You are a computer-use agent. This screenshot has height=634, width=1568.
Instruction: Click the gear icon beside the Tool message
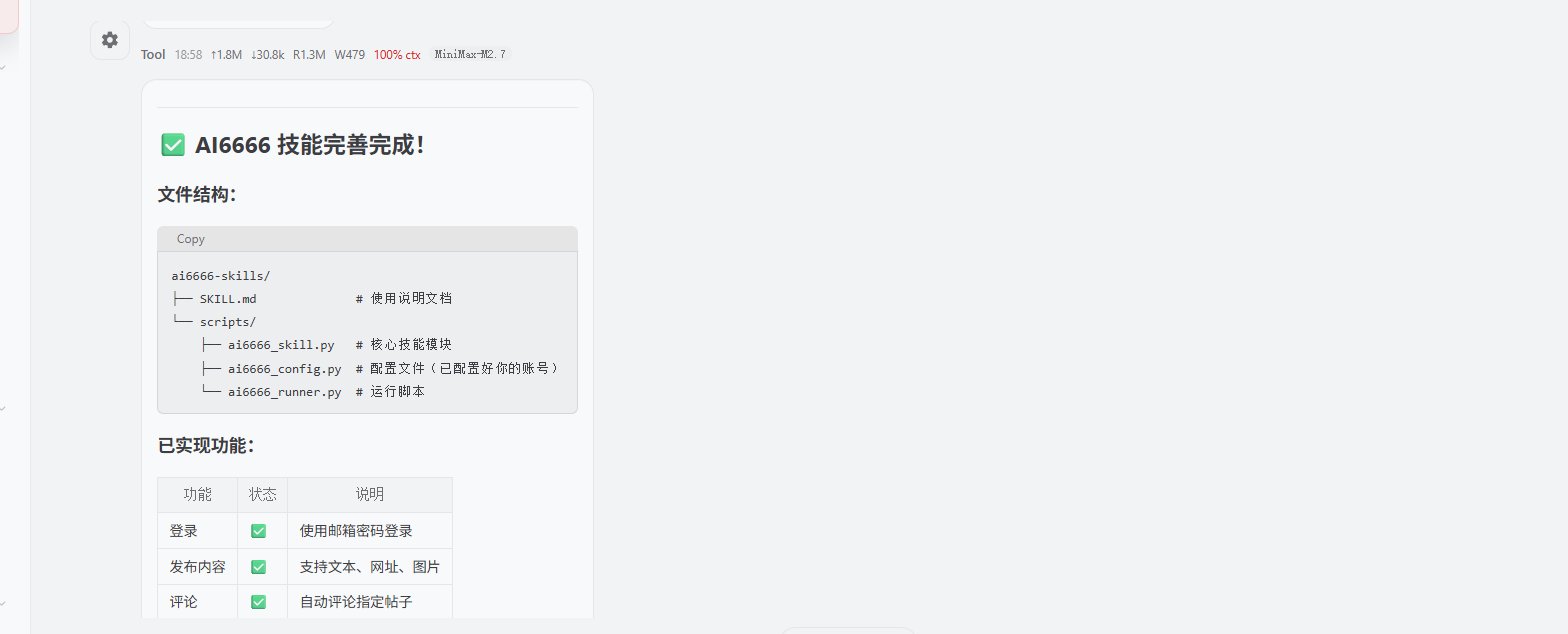coord(110,40)
